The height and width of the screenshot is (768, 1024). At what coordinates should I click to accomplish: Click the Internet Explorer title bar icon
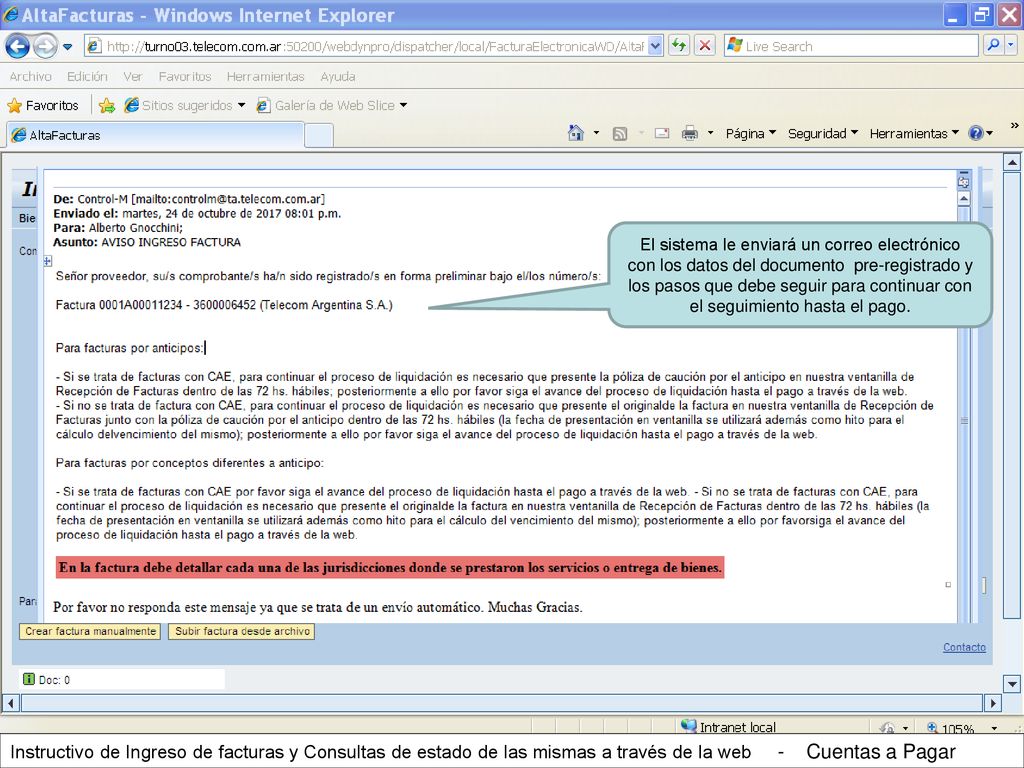click(10, 14)
